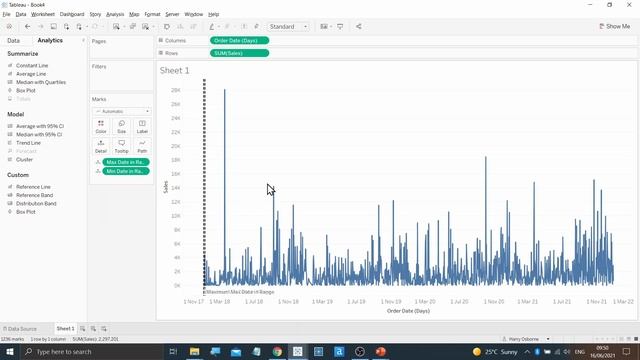
Task: Expand the Analytics pane options arrow
Action: coord(83,40)
